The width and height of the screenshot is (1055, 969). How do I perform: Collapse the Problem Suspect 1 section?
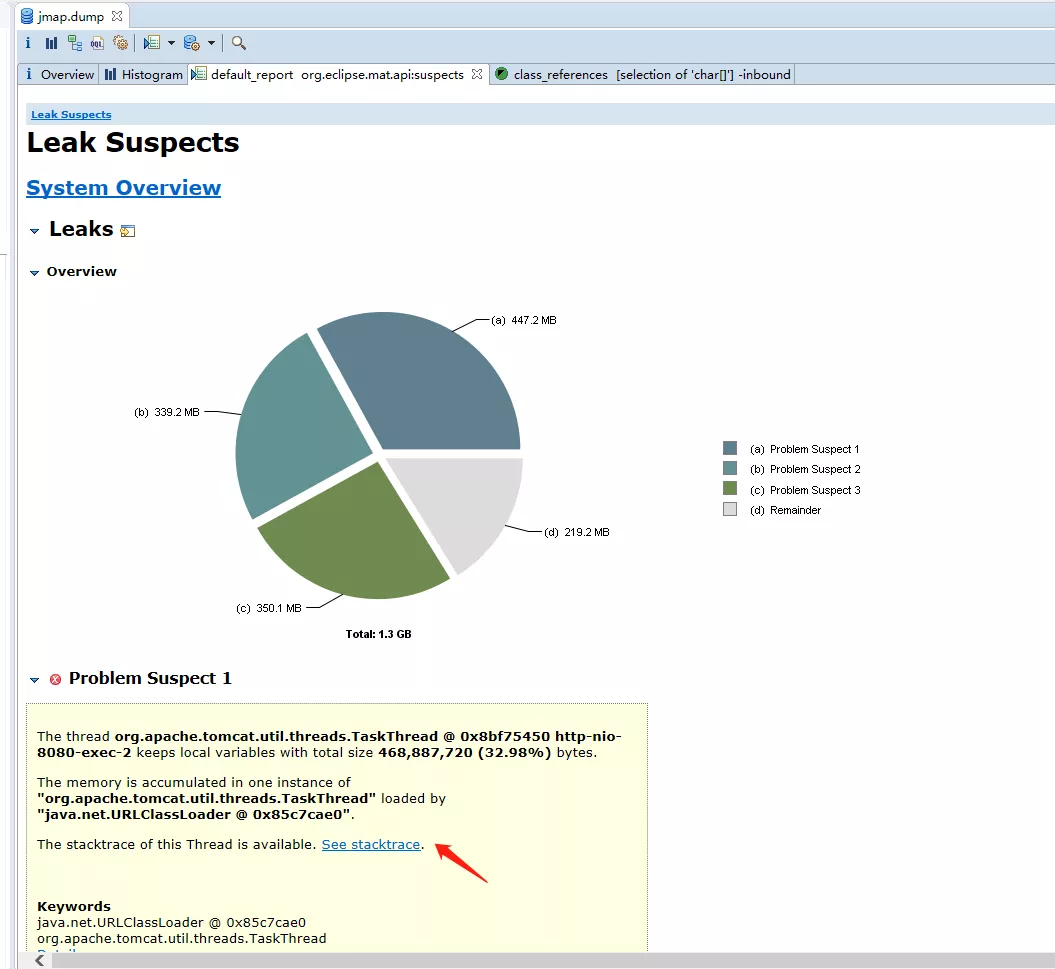34,680
